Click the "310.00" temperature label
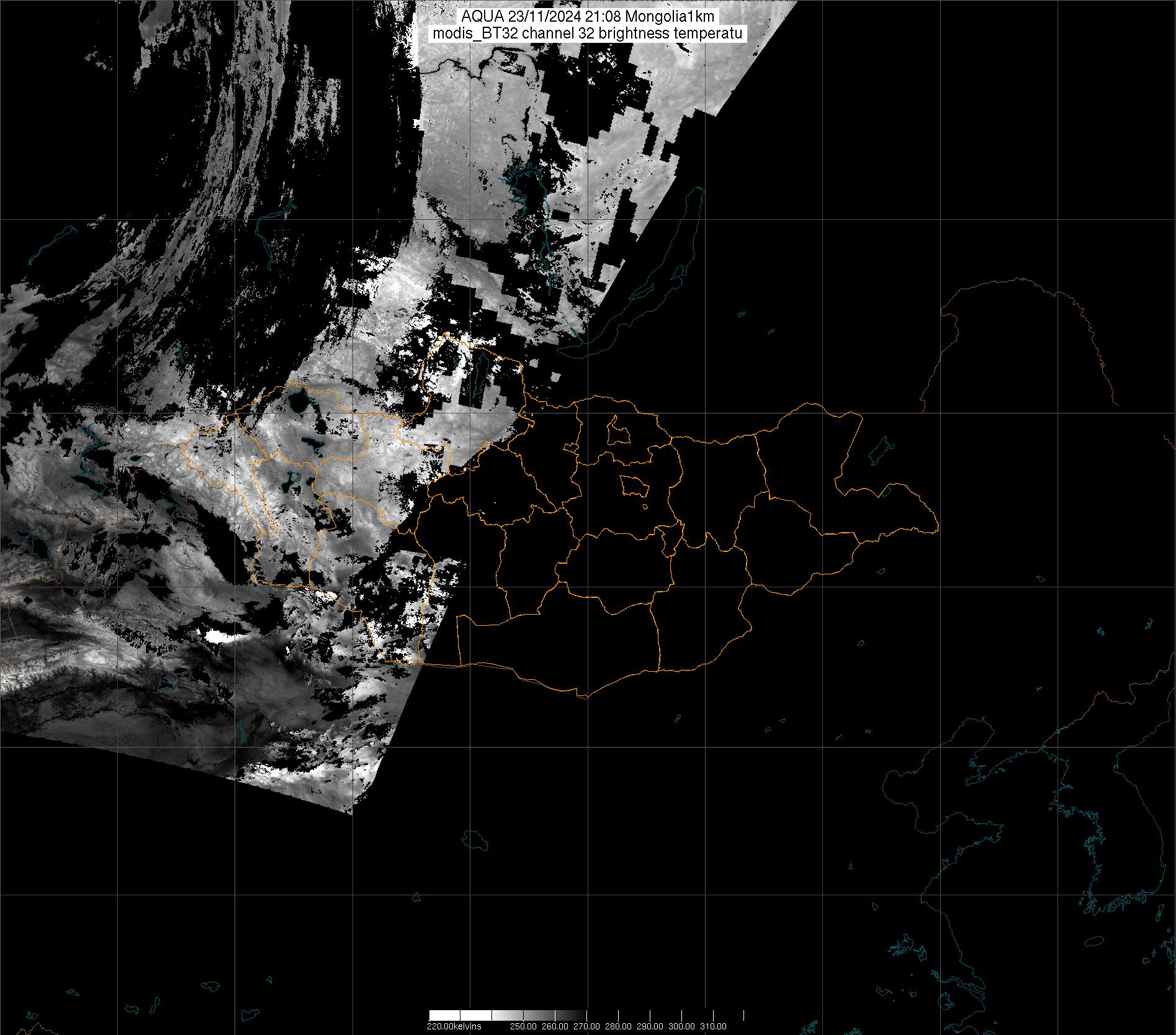This screenshot has height=1035, width=1176. [714, 1026]
